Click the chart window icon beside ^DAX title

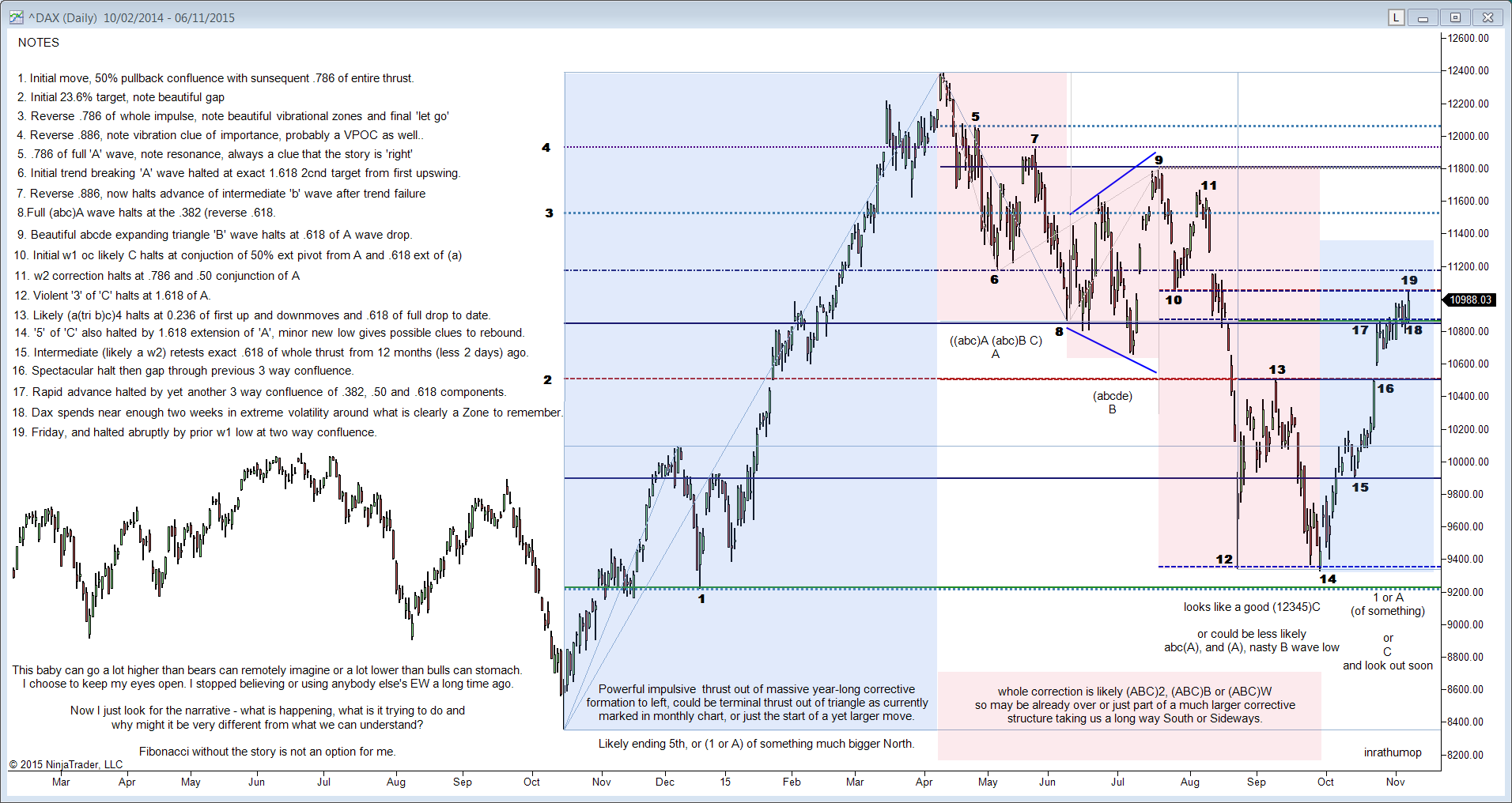tap(16, 17)
